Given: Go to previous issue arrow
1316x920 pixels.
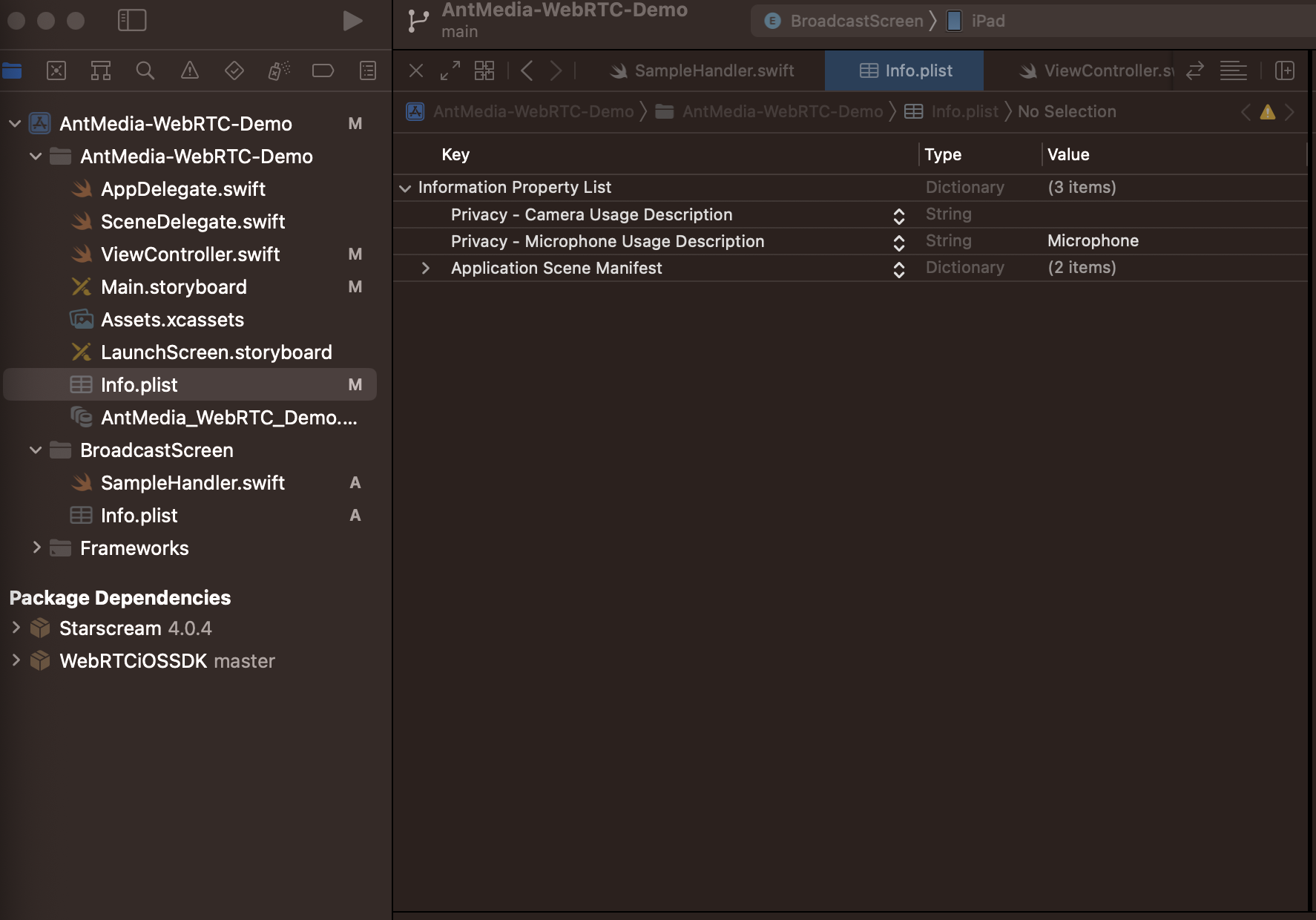Looking at the screenshot, I should [x=1246, y=112].
